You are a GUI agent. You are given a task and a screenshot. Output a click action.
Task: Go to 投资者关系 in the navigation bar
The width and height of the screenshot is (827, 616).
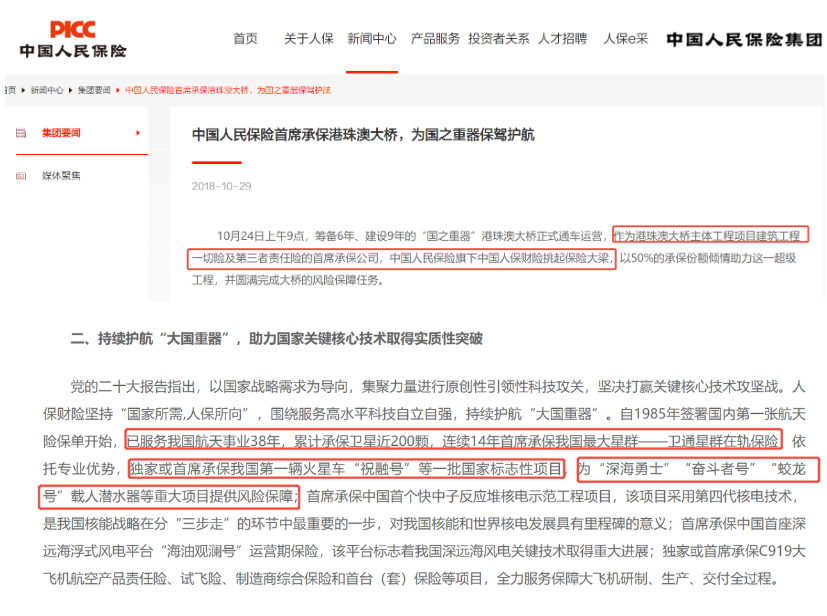coord(498,38)
